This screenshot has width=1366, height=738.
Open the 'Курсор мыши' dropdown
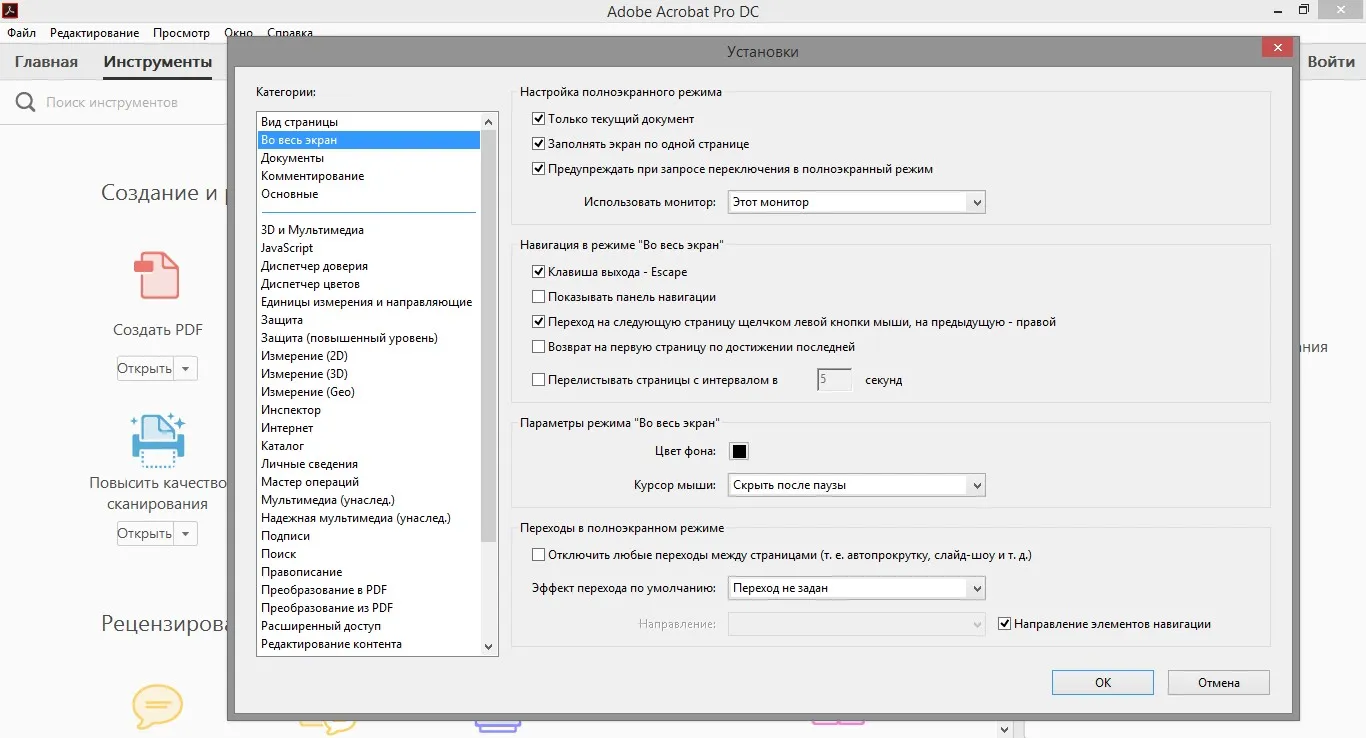click(857, 485)
